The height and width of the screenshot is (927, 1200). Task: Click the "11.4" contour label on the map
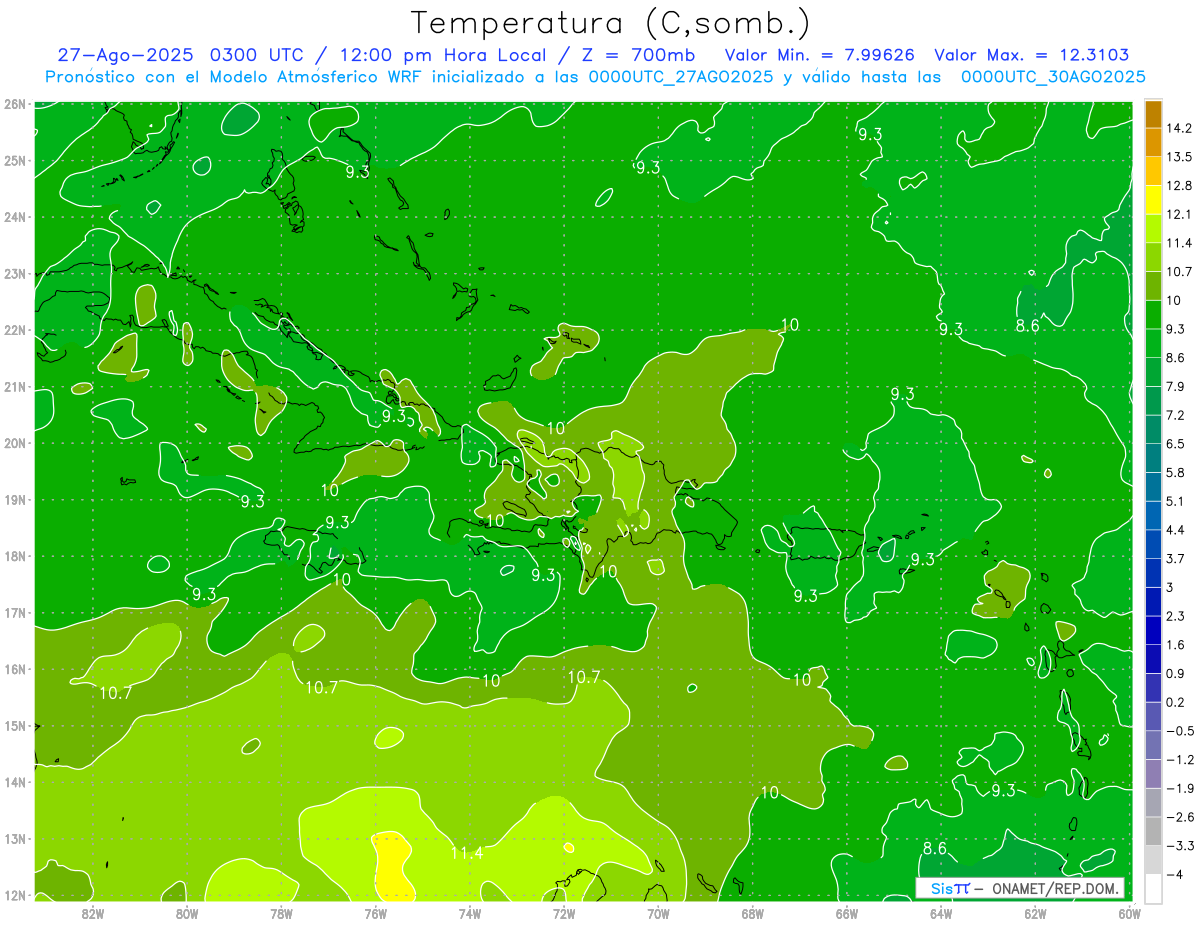[x=466, y=853]
